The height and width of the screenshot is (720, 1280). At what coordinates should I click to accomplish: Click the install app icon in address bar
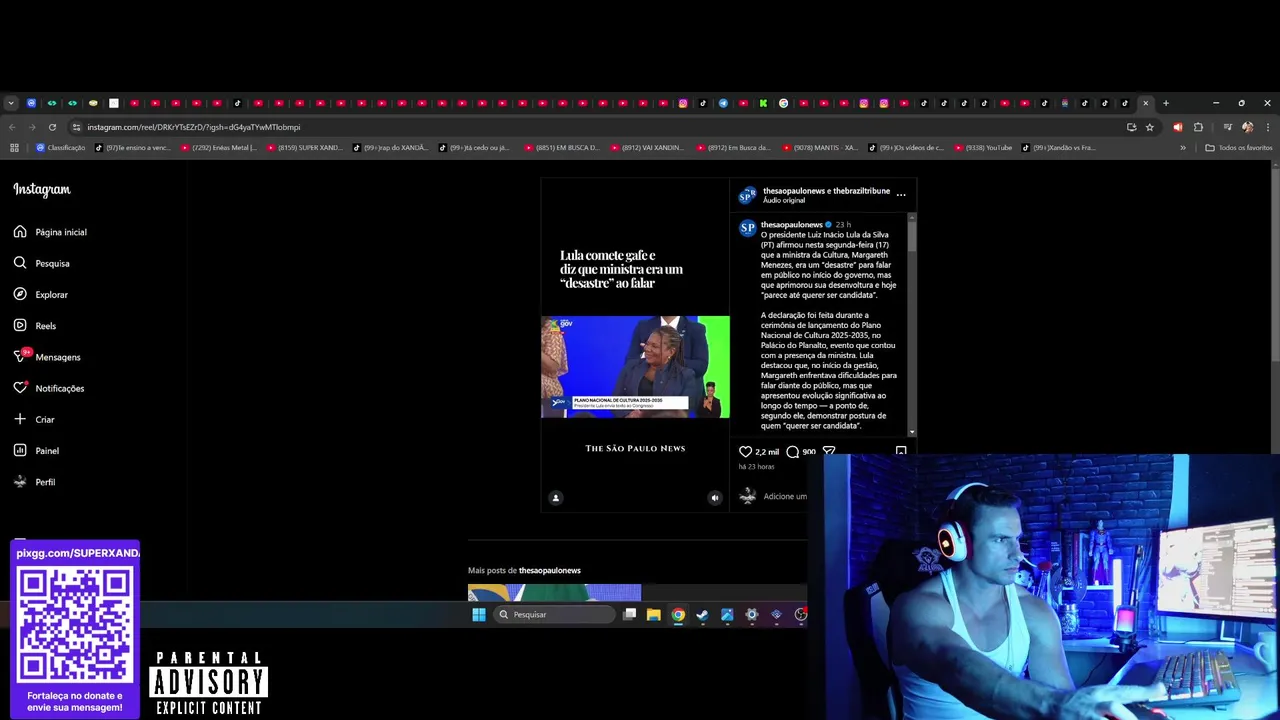pos(1131,127)
